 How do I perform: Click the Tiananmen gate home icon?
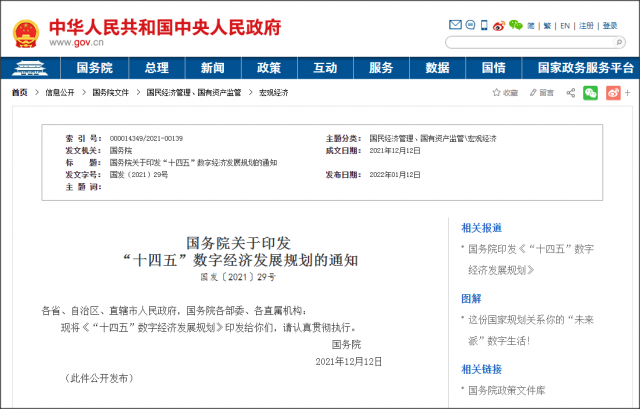point(30,68)
